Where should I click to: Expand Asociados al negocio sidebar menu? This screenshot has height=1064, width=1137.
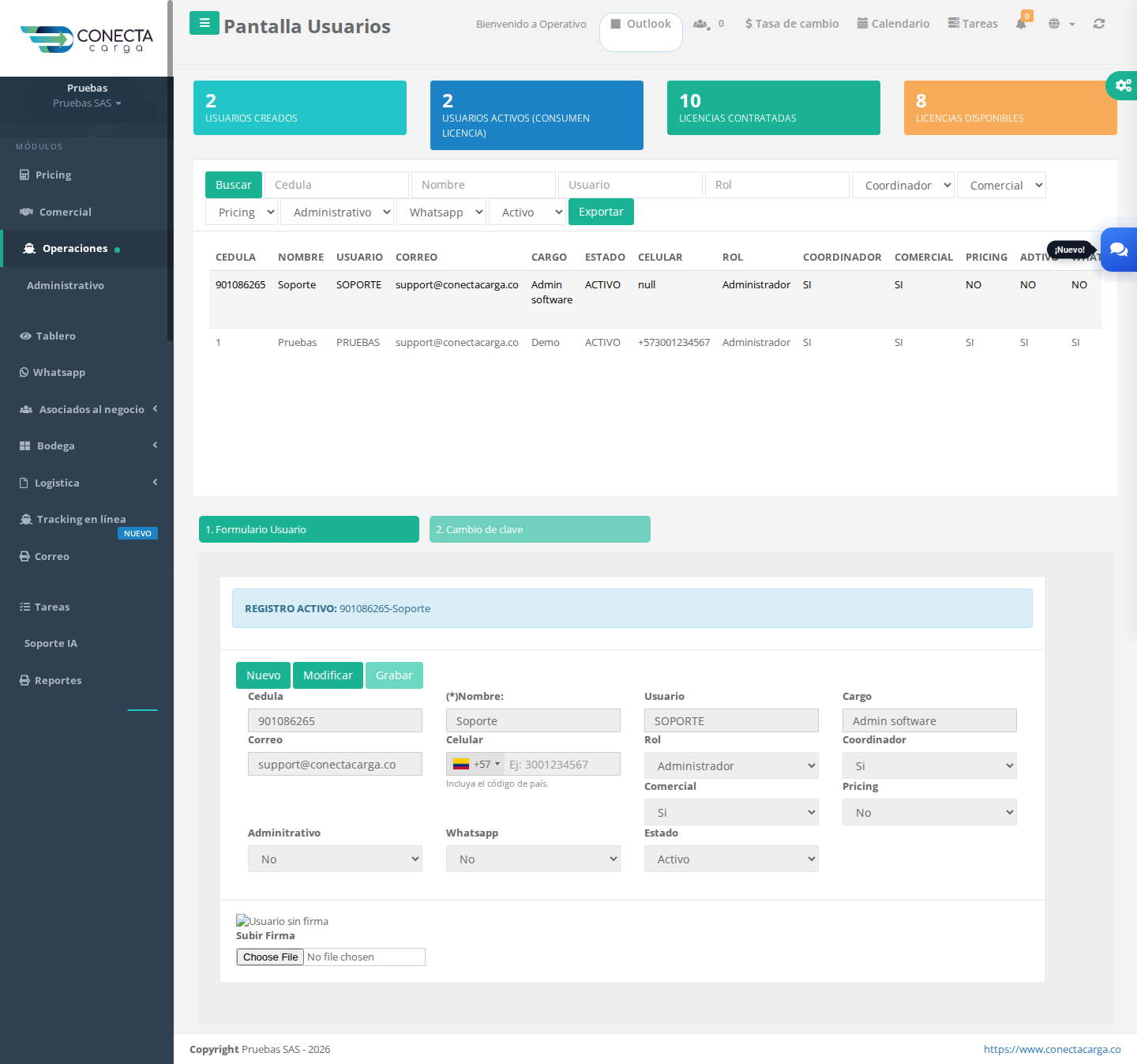(x=87, y=409)
